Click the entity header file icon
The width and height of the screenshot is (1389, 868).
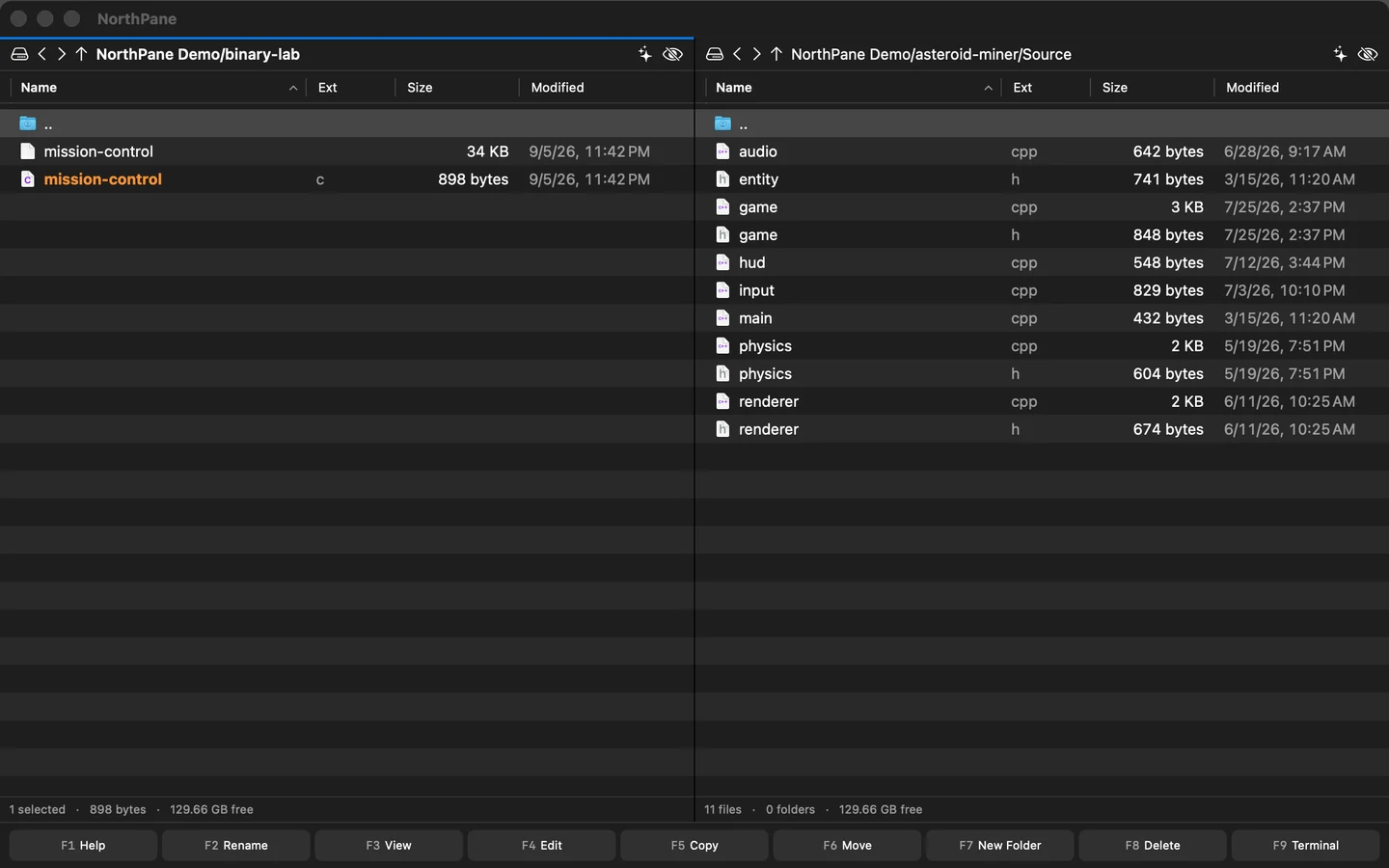point(722,179)
